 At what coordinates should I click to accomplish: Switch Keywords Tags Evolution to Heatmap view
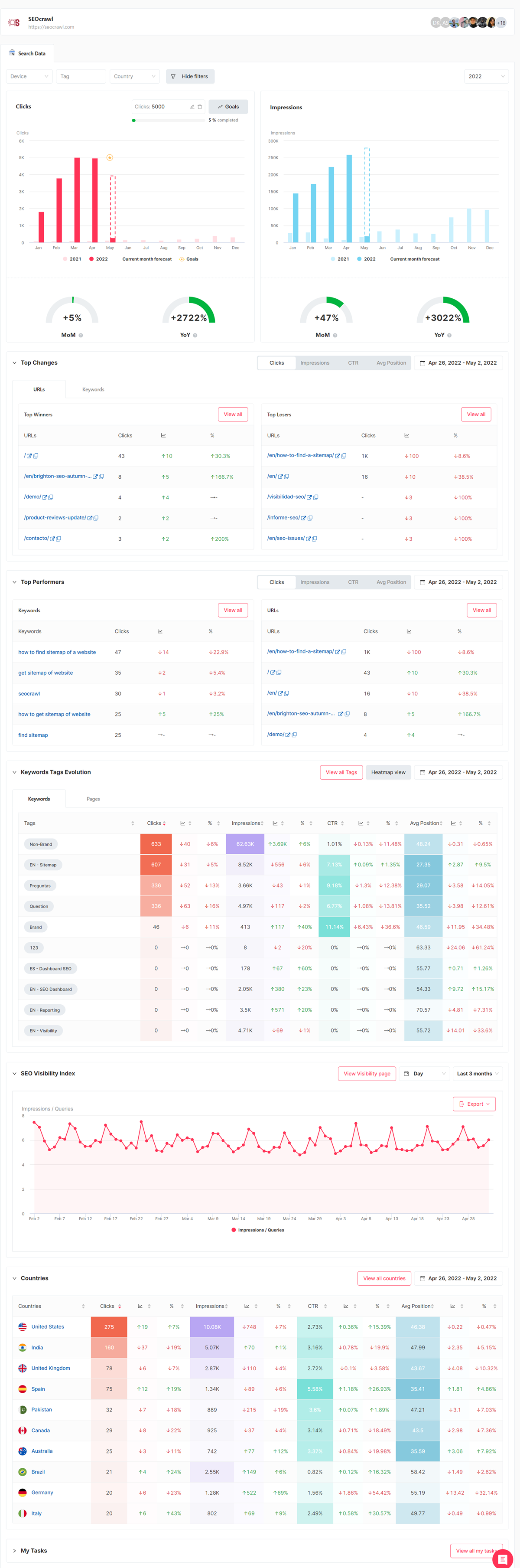pos(388,772)
